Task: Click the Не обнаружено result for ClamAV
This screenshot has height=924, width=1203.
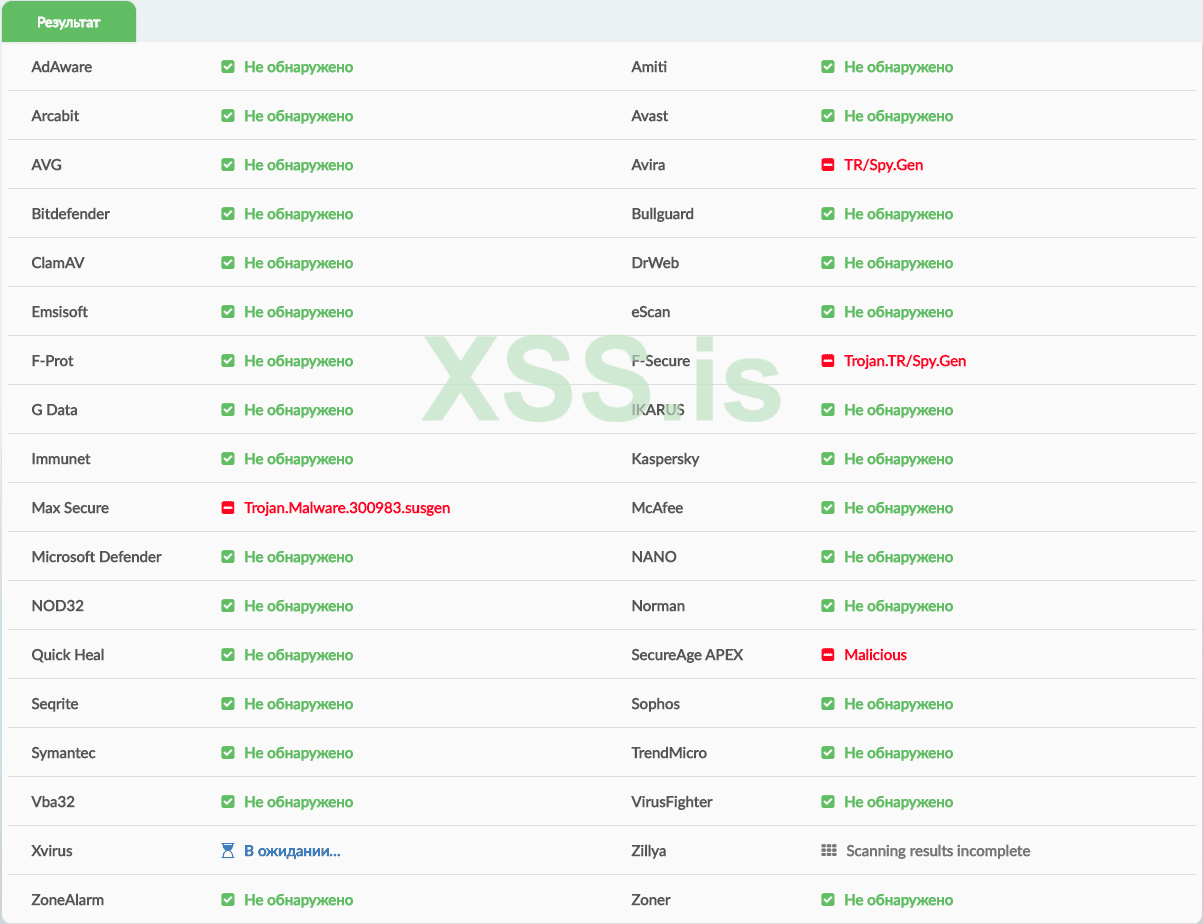Action: [x=298, y=263]
